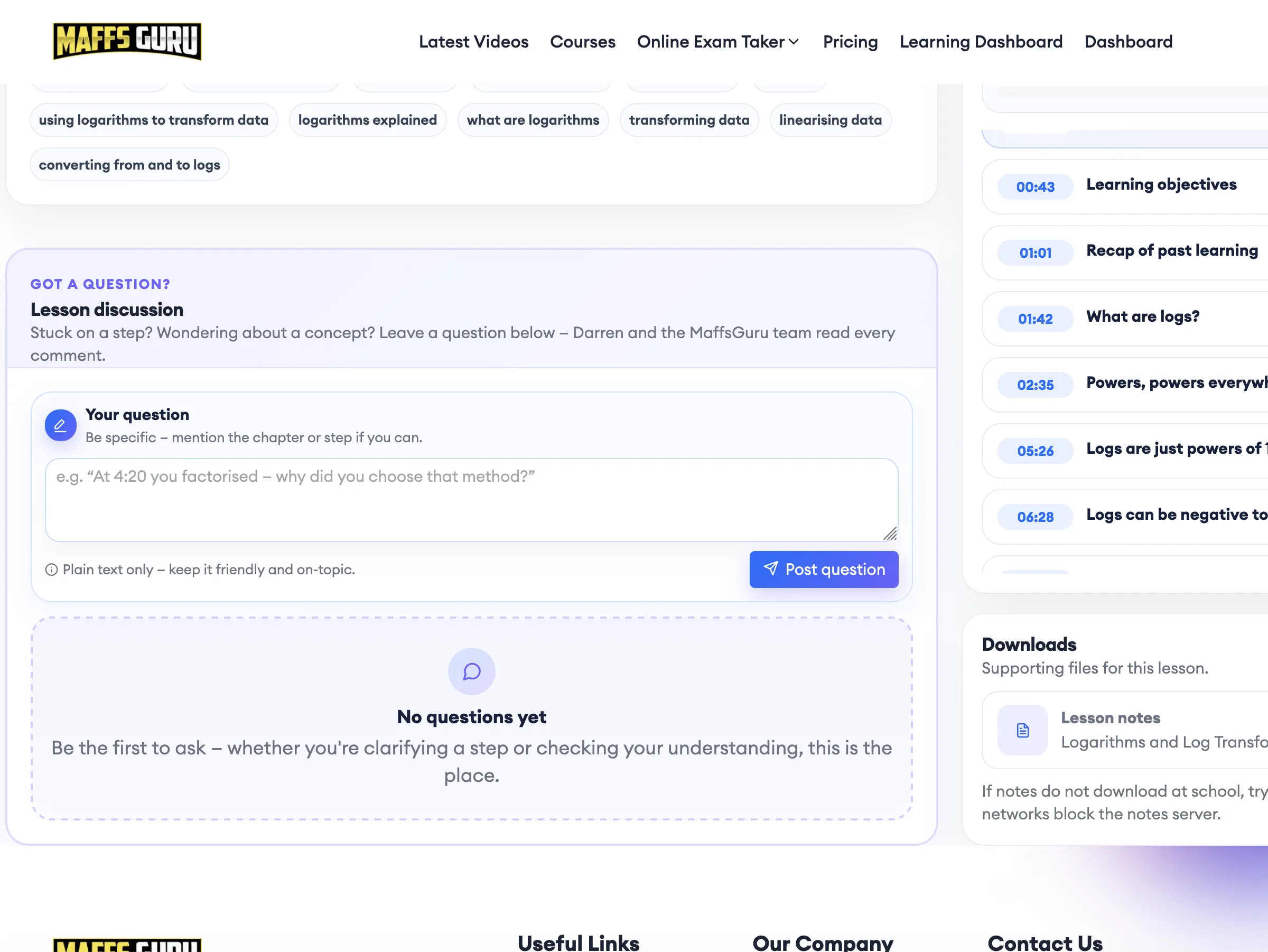The height and width of the screenshot is (952, 1268).
Task: Select the 'what are logarithms' tag
Action: [x=533, y=120]
